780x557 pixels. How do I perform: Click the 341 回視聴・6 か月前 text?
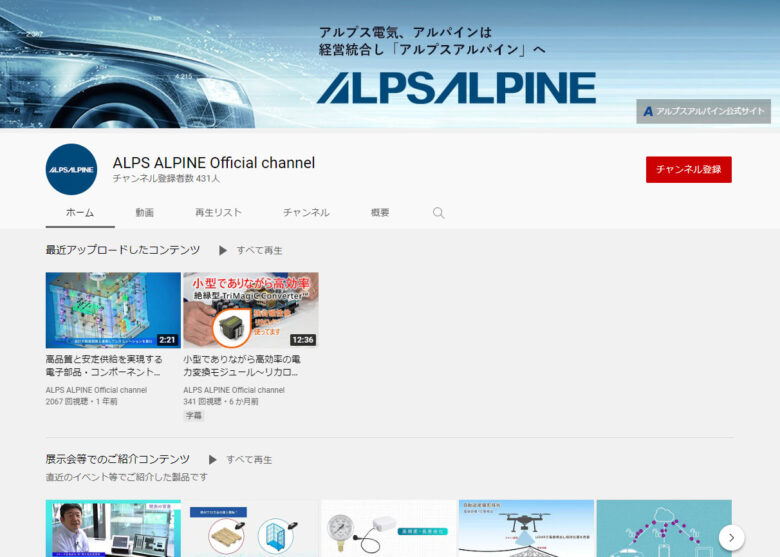coord(221,401)
